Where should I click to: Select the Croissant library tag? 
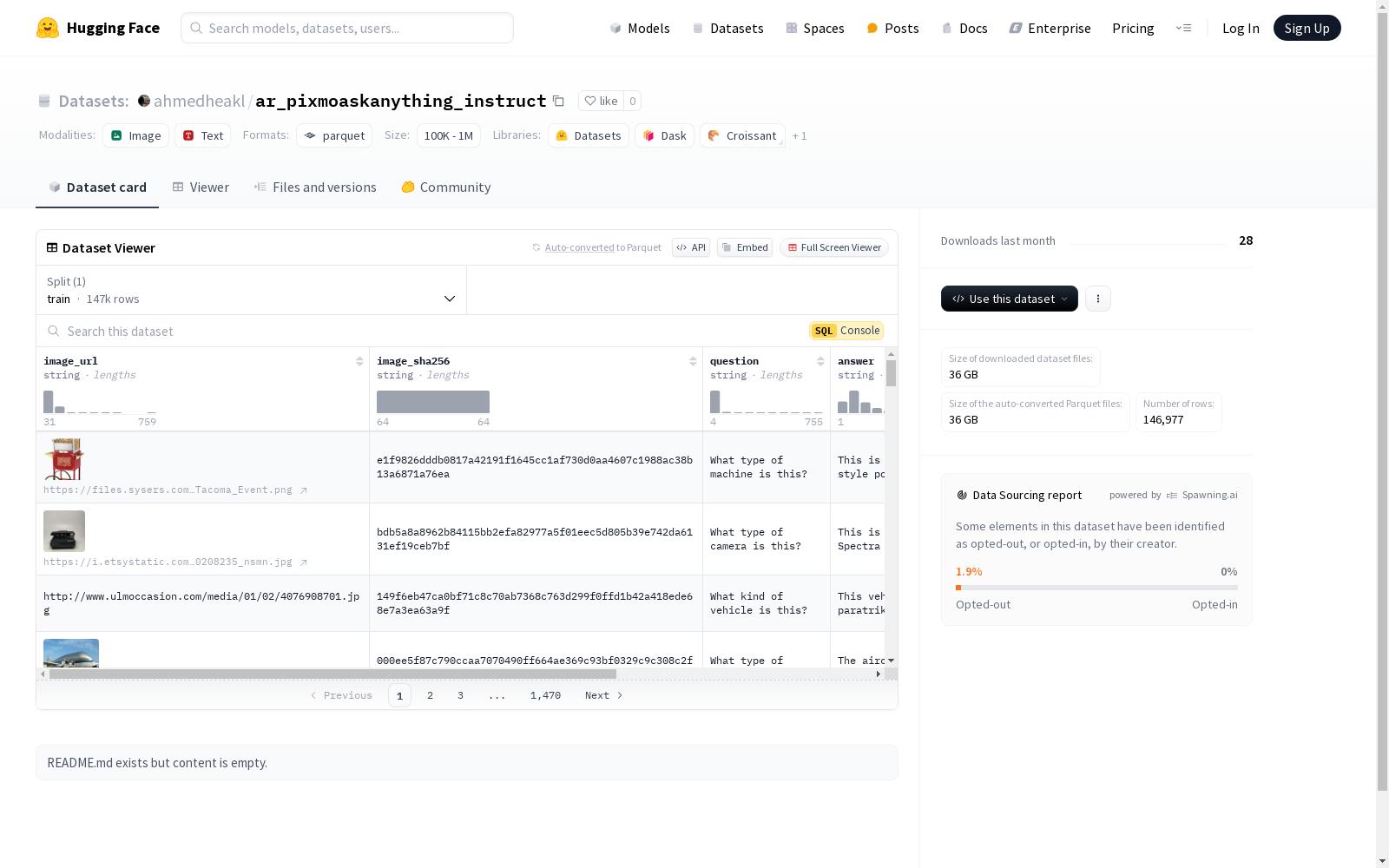pyautogui.click(x=742, y=135)
